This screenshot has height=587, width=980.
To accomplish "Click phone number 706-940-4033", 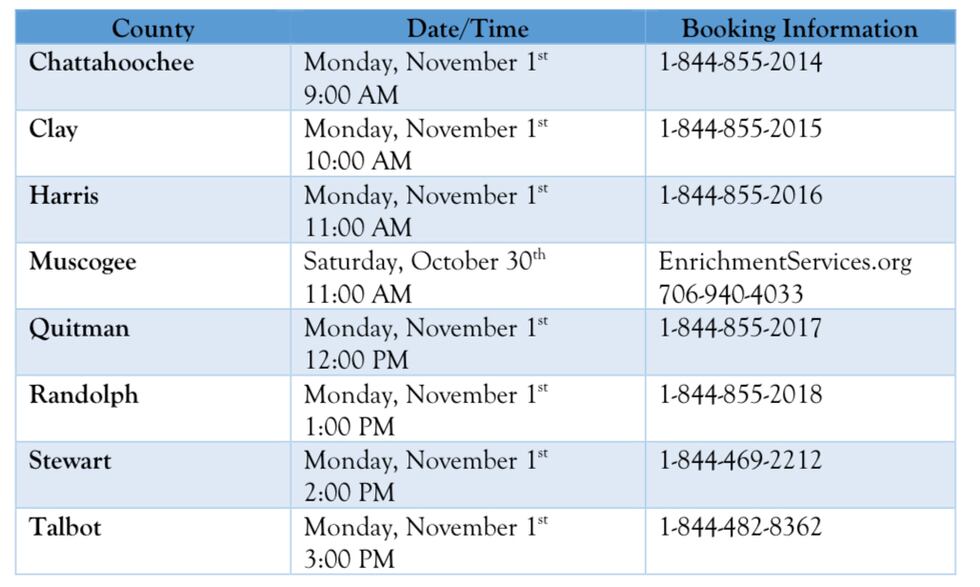I will point(730,294).
